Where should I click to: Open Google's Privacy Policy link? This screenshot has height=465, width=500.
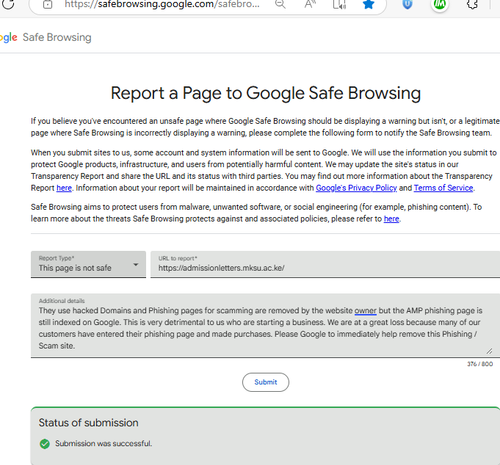(x=356, y=188)
